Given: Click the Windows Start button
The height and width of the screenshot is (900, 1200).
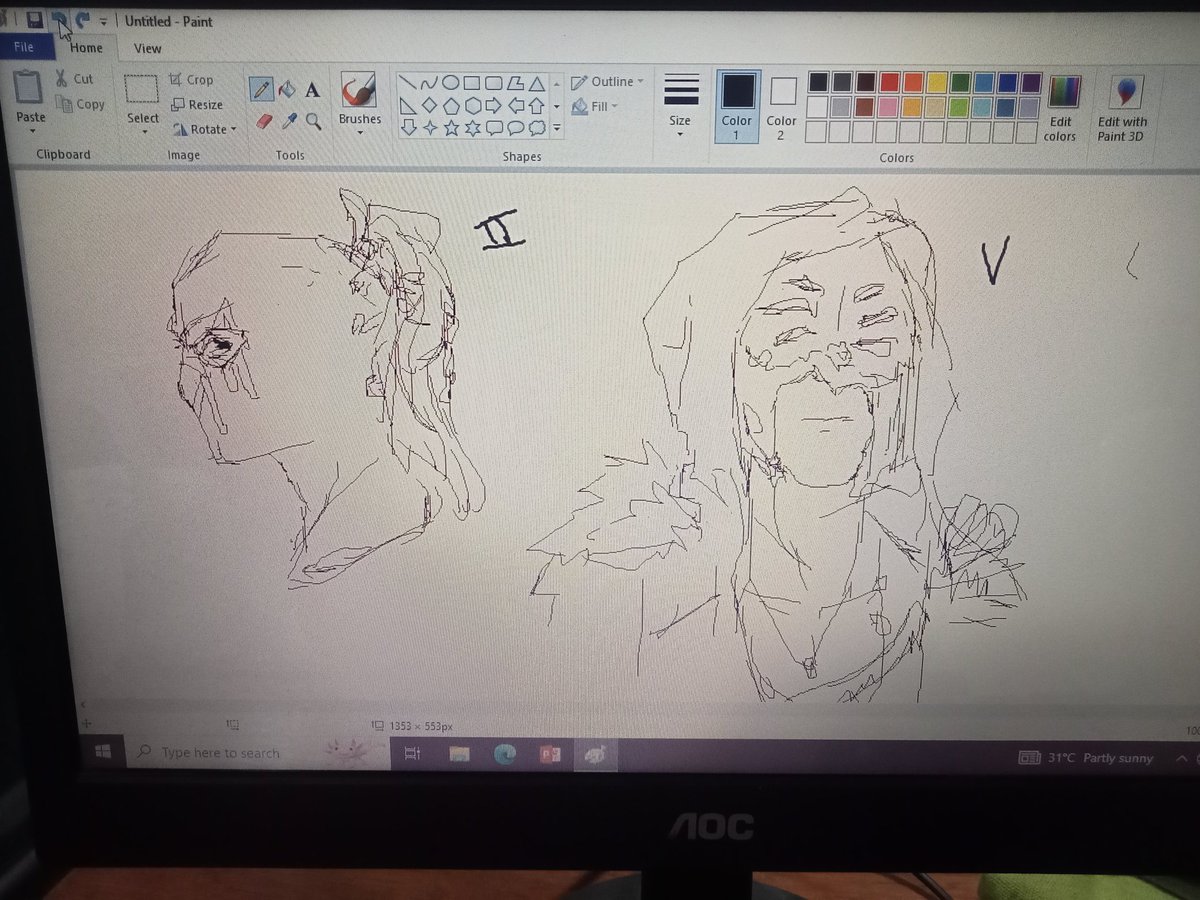Looking at the screenshot, I should pyautogui.click(x=102, y=751).
